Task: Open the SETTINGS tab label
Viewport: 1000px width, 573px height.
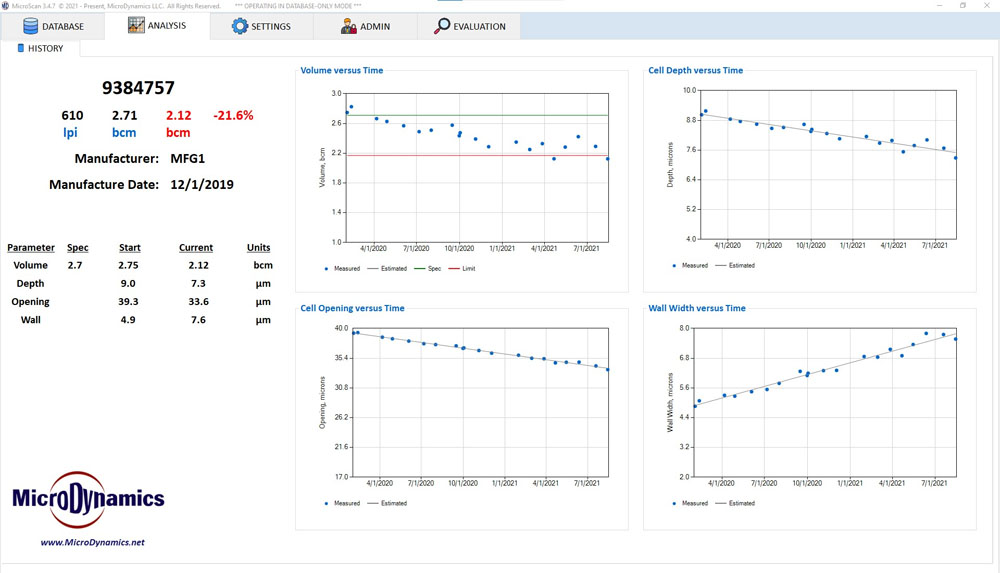Action: pos(271,27)
